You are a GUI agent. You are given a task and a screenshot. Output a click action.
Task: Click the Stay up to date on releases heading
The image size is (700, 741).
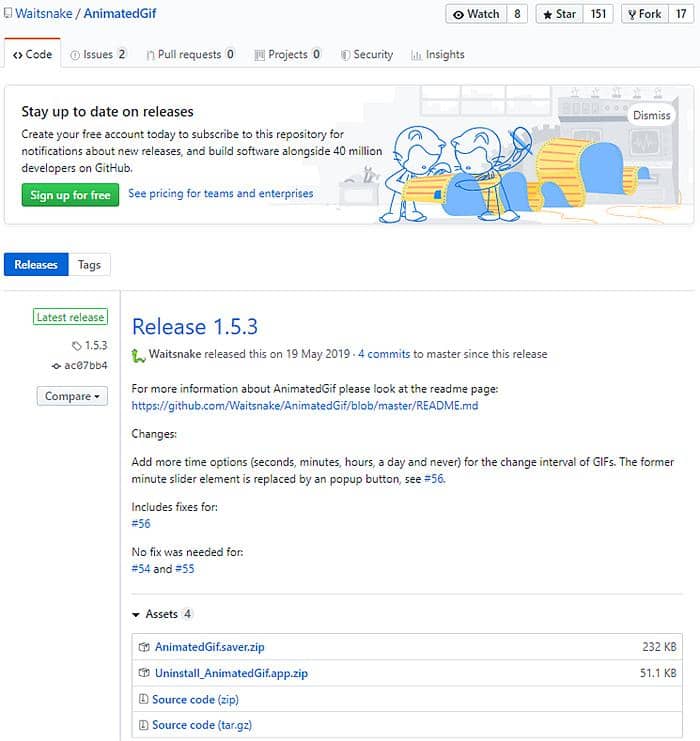(107, 112)
